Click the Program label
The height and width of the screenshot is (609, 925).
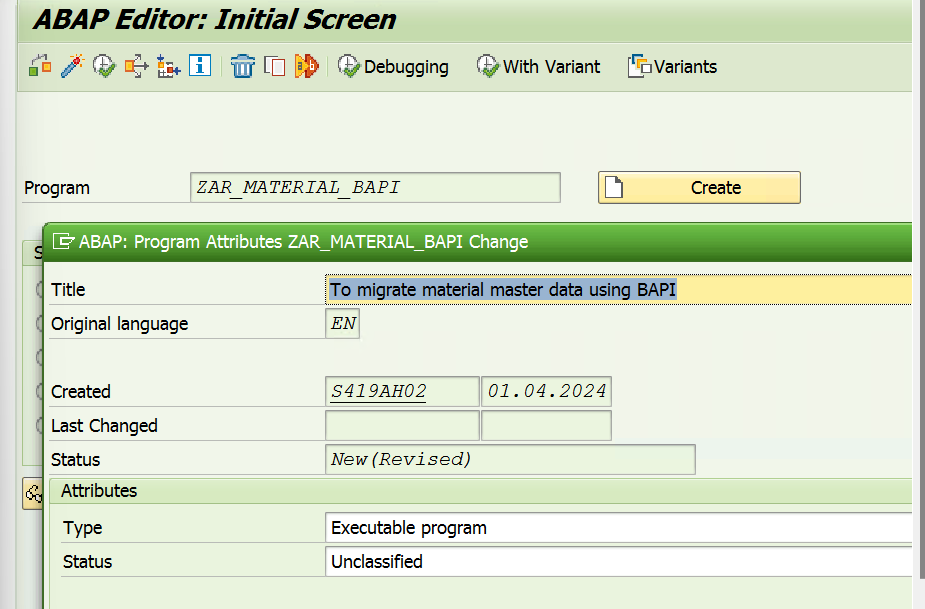click(x=57, y=188)
